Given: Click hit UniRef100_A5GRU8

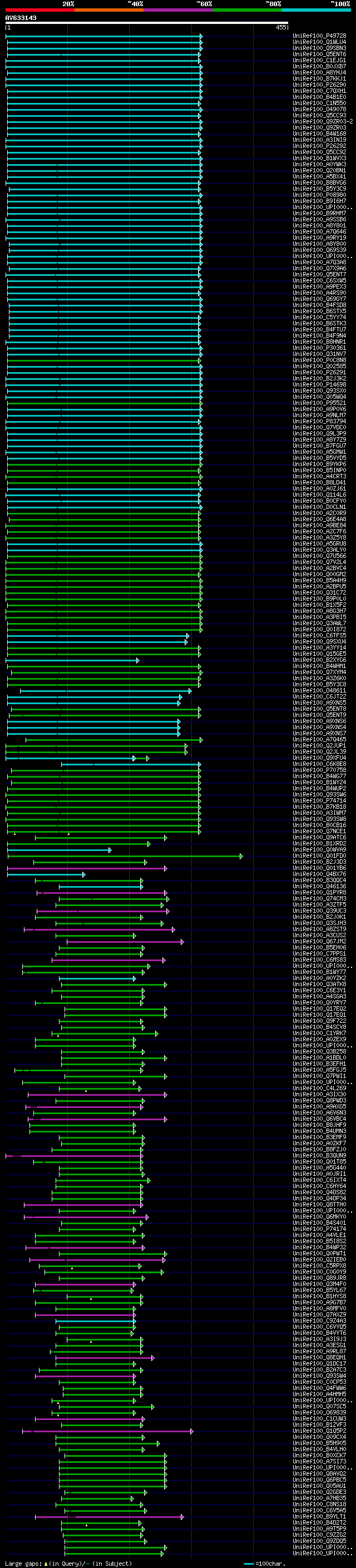Looking at the screenshot, I should click(319, 543).
